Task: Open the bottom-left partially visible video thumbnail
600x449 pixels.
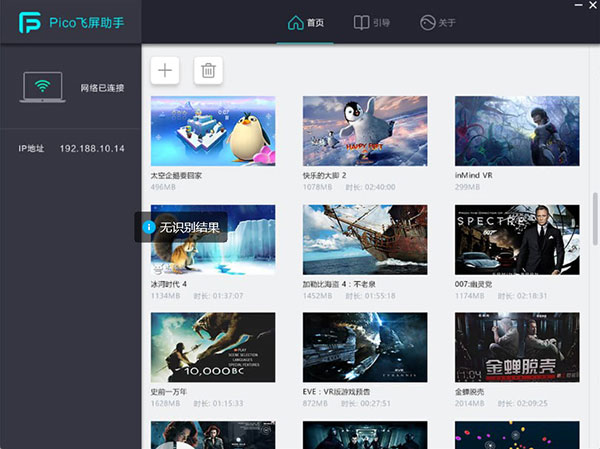Action: [213, 435]
